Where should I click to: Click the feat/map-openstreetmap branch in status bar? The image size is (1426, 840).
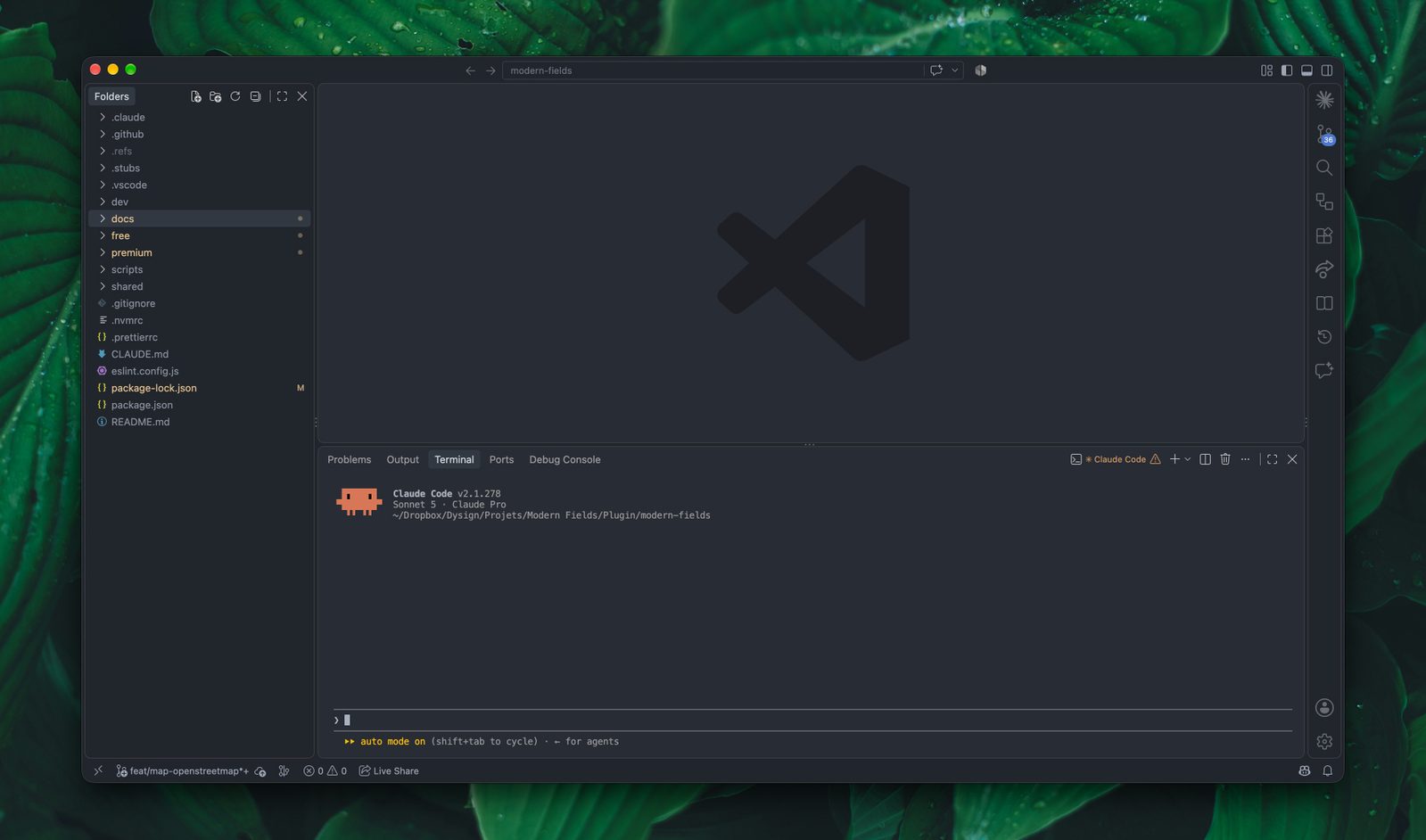(x=183, y=771)
